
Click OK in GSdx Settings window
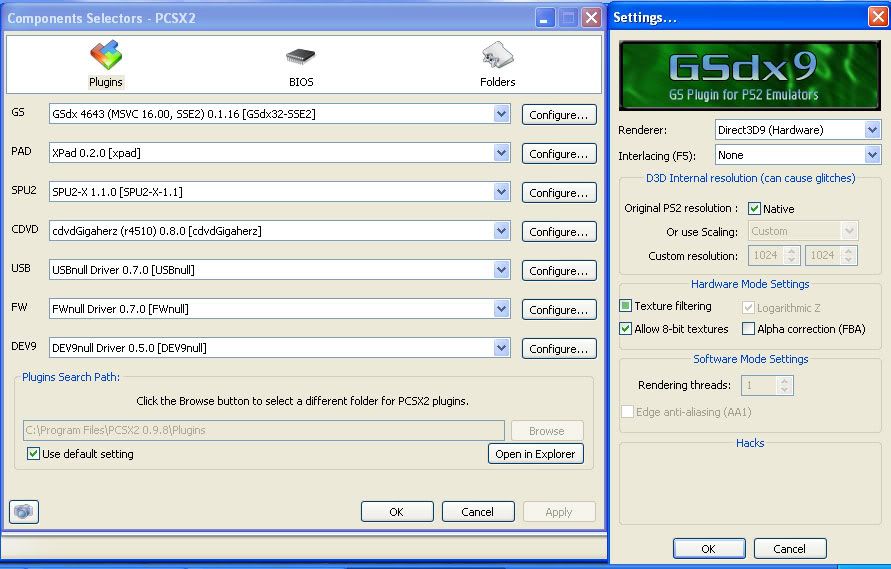709,549
